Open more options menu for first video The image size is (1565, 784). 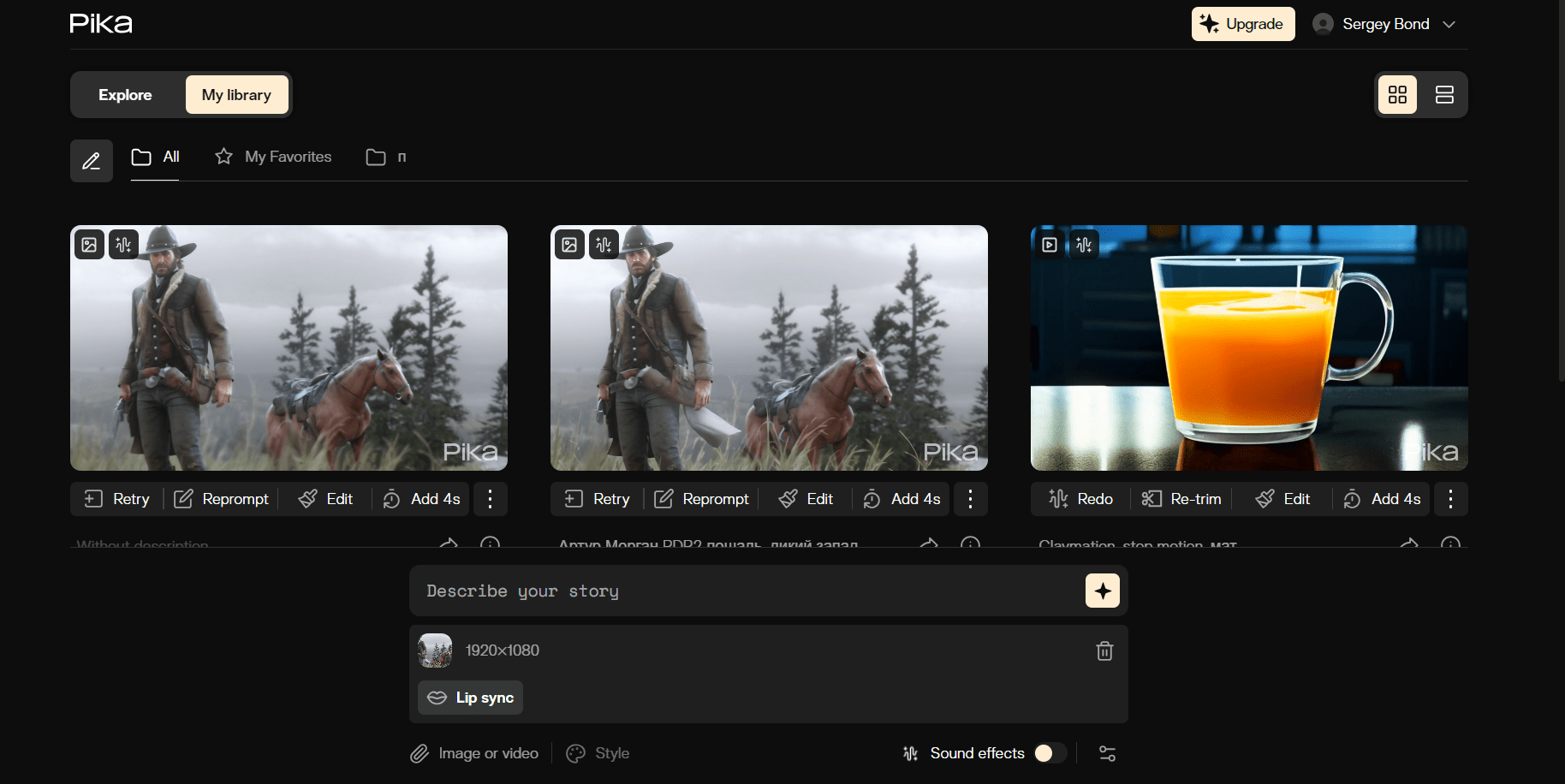tap(490, 499)
